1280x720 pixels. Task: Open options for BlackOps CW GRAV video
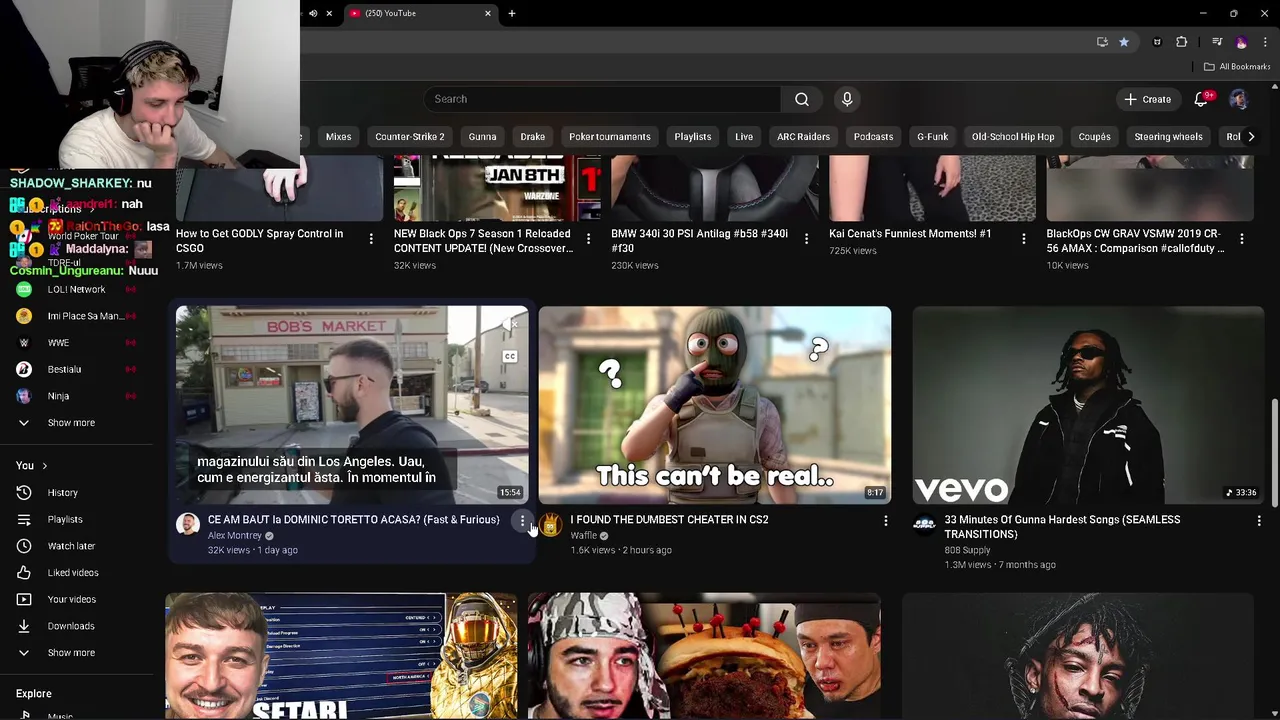click(x=1241, y=239)
